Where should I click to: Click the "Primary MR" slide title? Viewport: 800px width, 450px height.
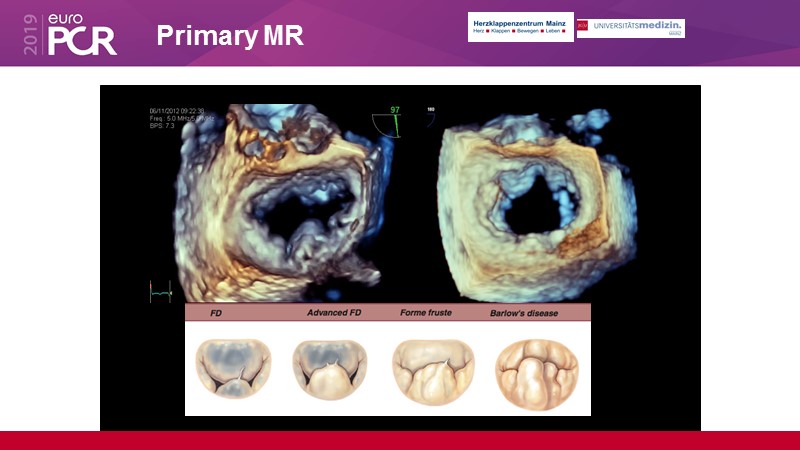(230, 36)
